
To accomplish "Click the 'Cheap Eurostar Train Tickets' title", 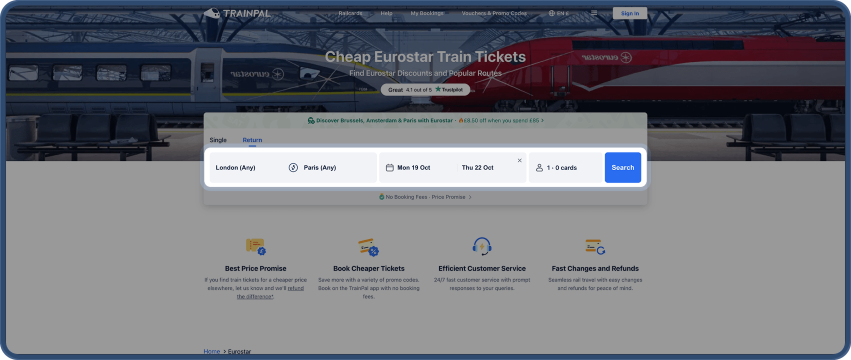I will click(426, 57).
